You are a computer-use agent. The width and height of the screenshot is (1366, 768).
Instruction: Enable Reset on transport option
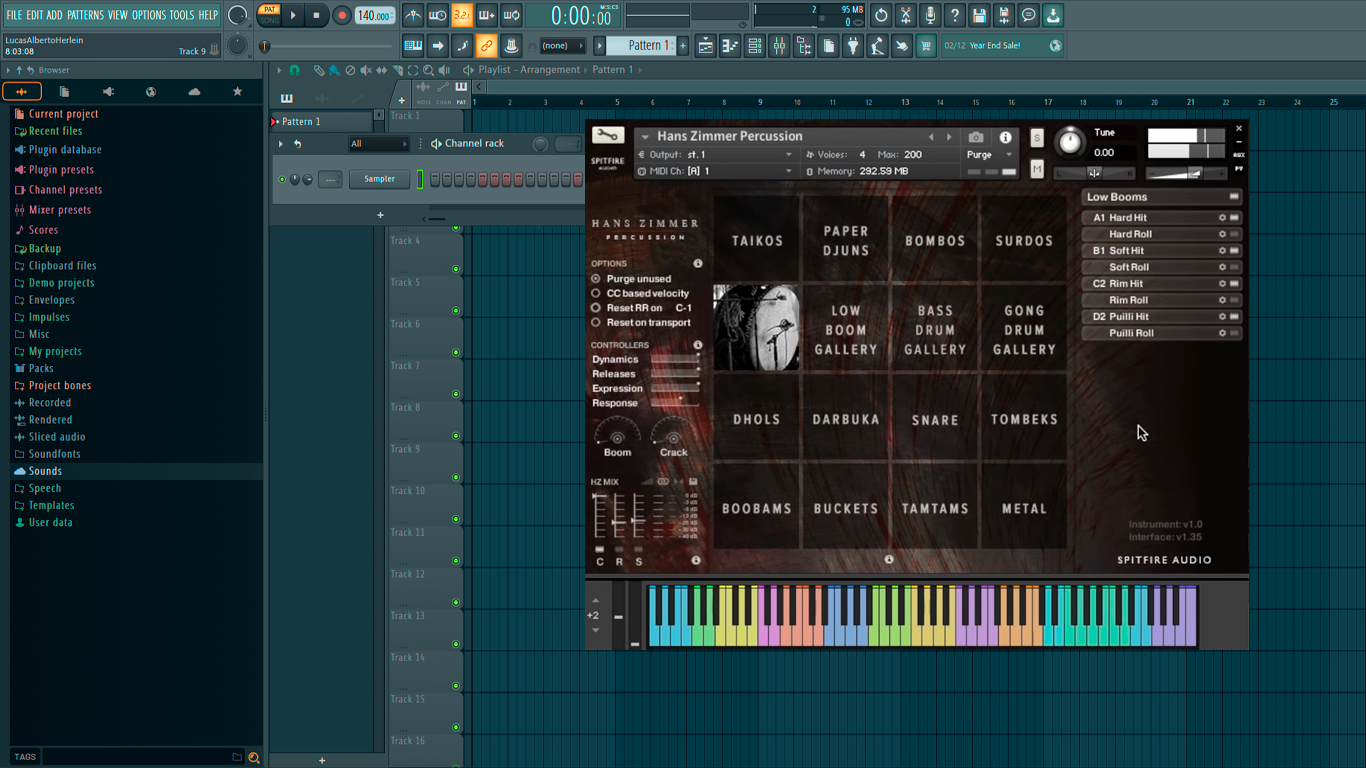click(x=596, y=323)
